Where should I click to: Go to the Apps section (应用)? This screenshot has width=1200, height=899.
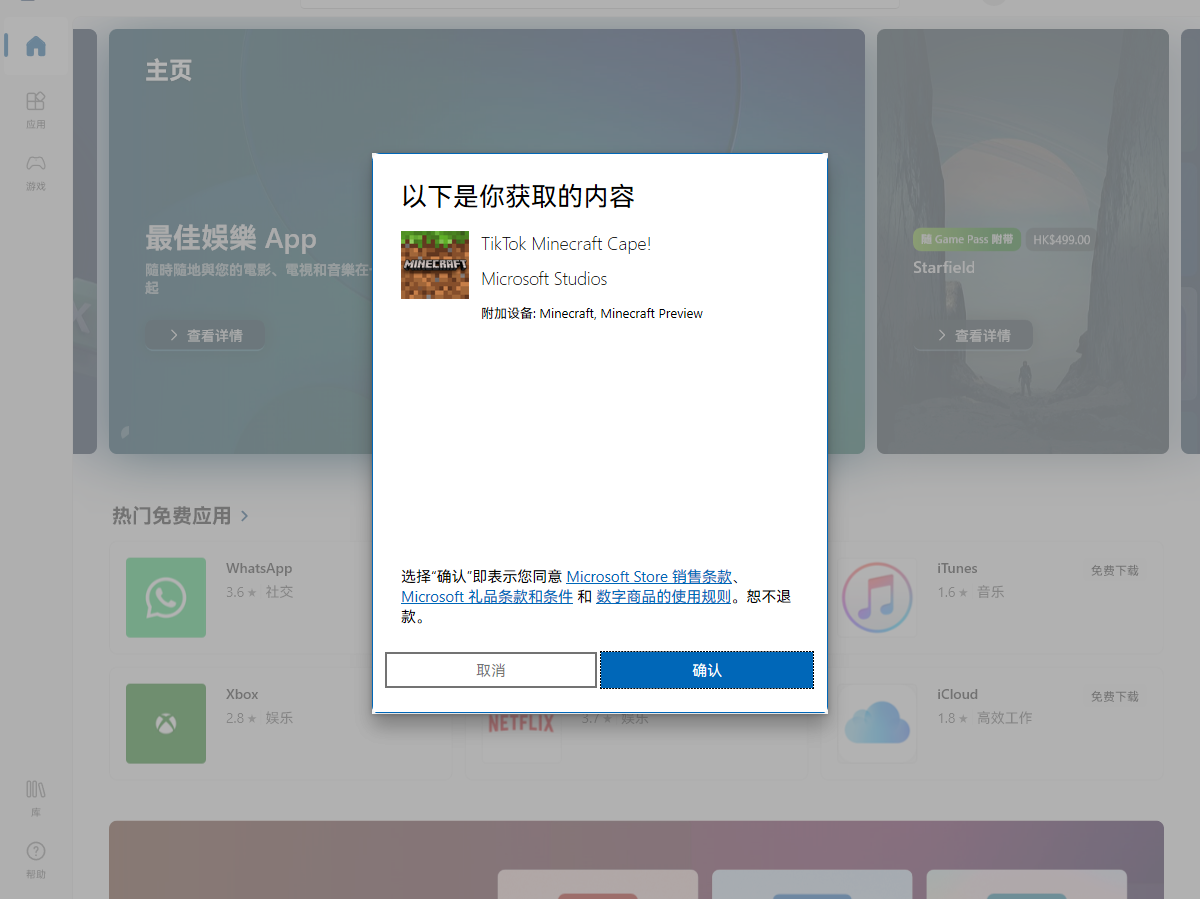[36, 109]
